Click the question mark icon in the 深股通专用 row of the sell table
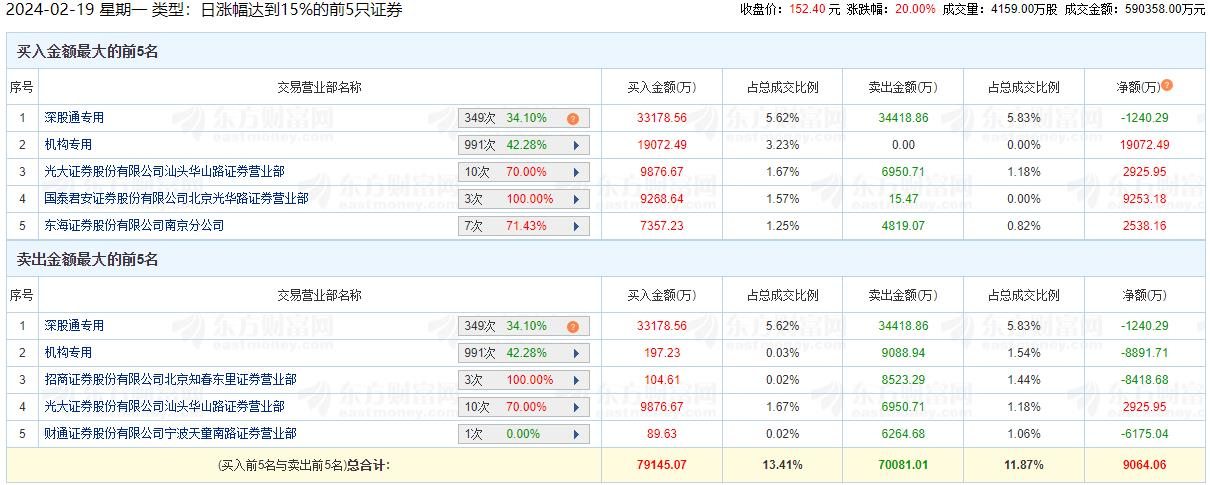The height and width of the screenshot is (485, 1210). (x=573, y=326)
